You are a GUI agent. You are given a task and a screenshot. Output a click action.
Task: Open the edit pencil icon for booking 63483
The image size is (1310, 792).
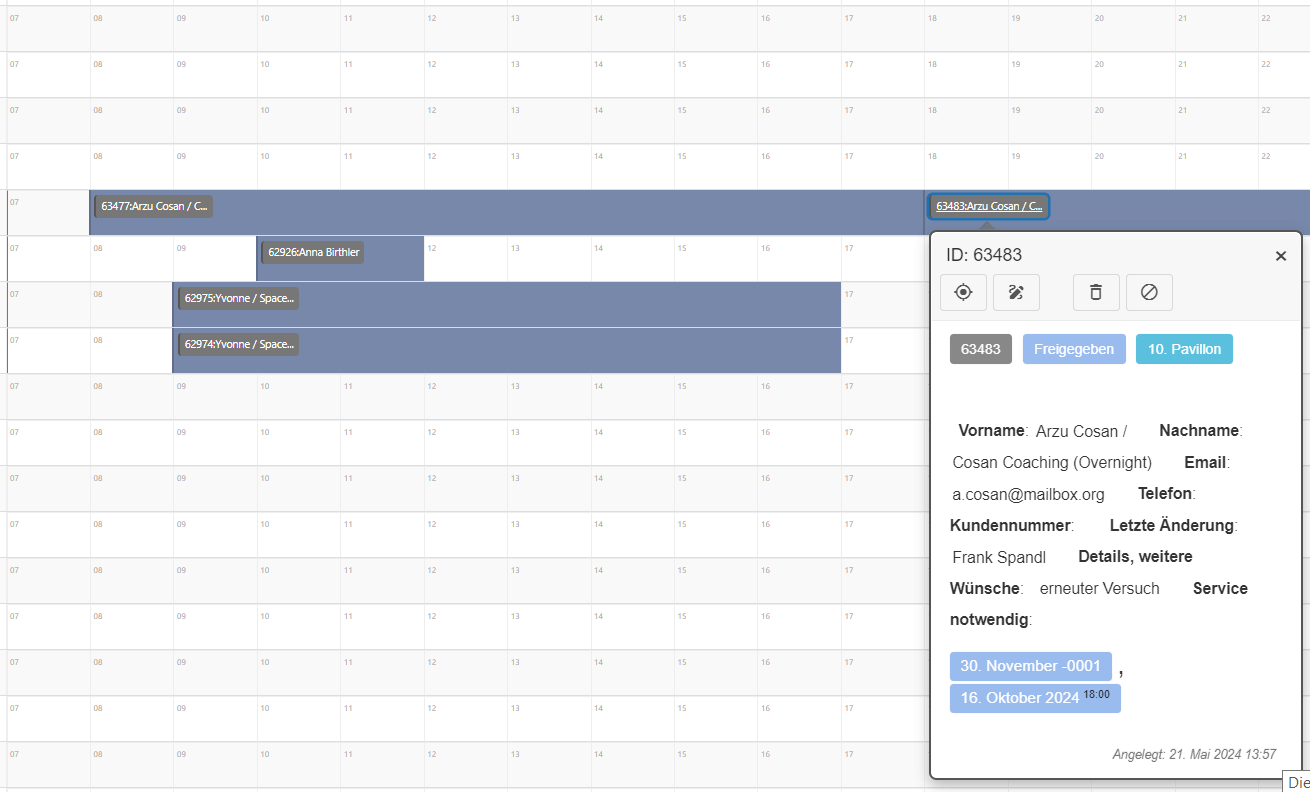click(1016, 292)
